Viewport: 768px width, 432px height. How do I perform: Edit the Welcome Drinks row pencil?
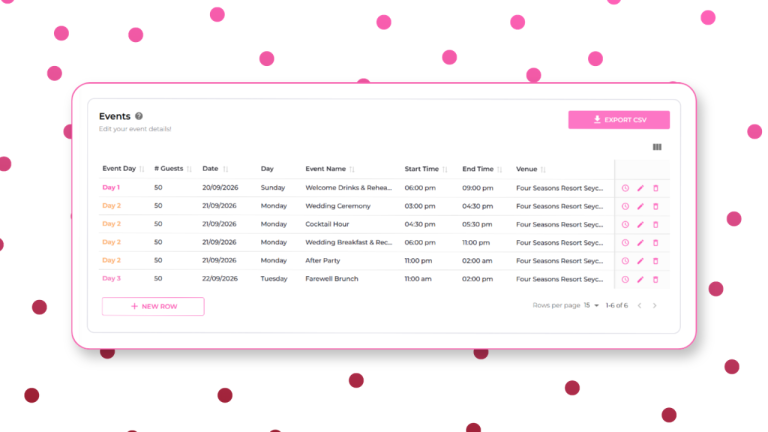pyautogui.click(x=640, y=188)
